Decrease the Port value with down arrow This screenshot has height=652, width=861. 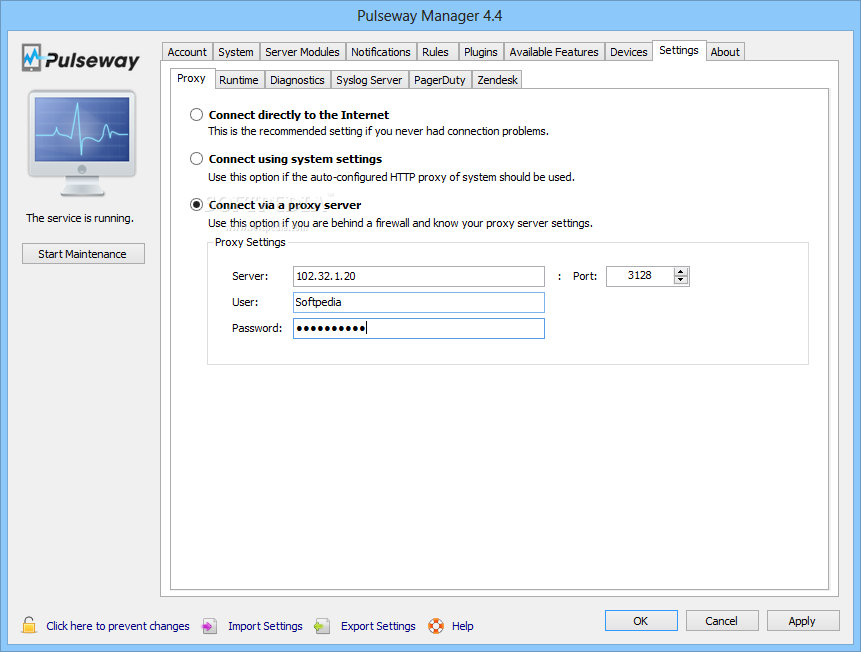tap(681, 280)
